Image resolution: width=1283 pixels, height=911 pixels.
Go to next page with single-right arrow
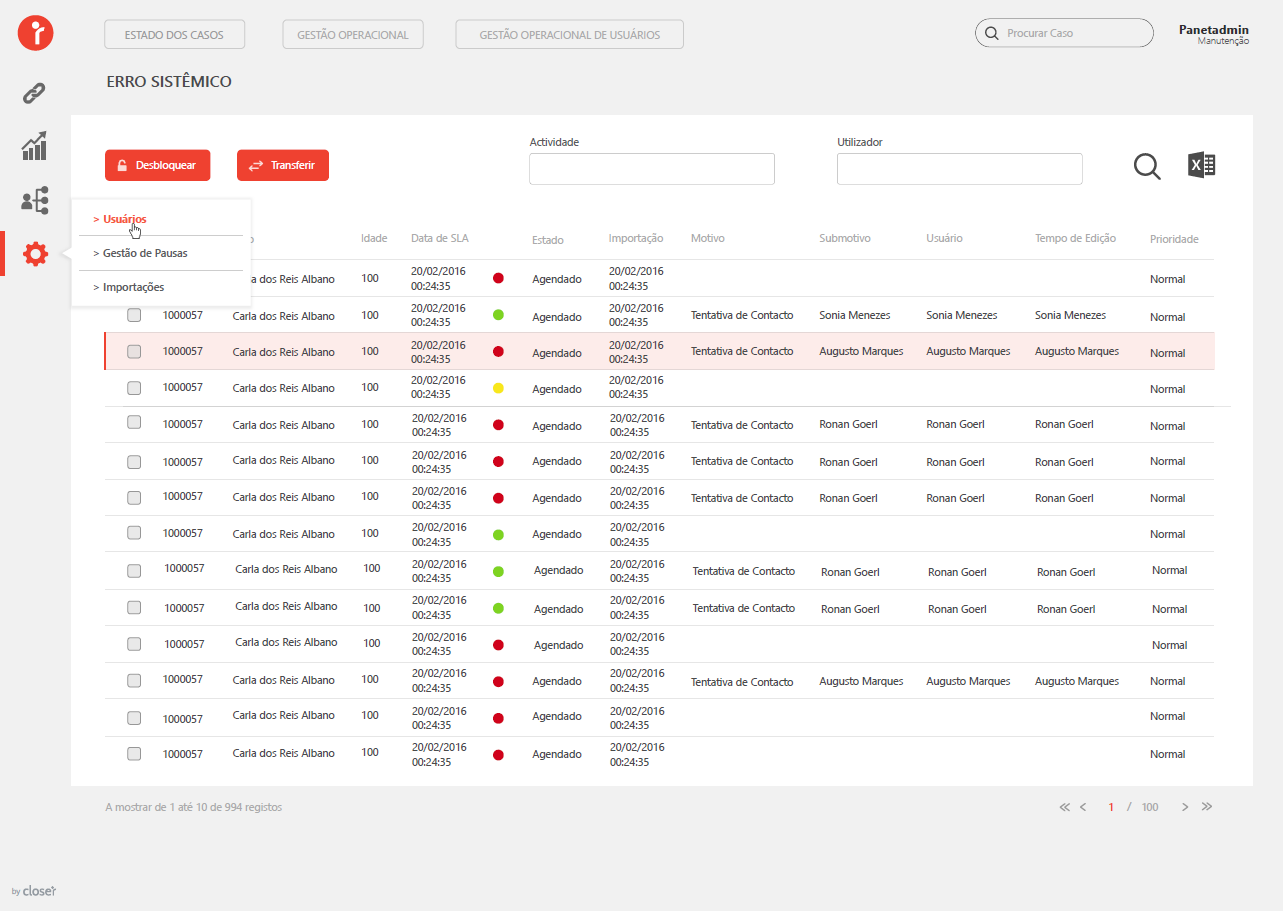1185,807
